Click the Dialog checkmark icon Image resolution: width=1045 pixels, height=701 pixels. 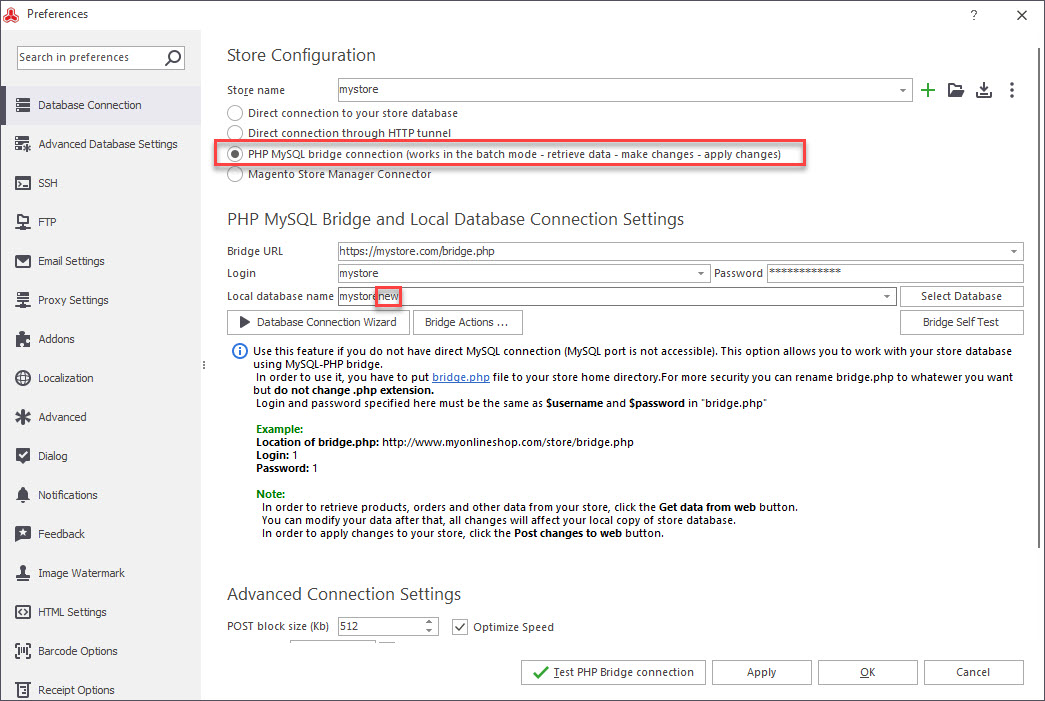(23, 456)
